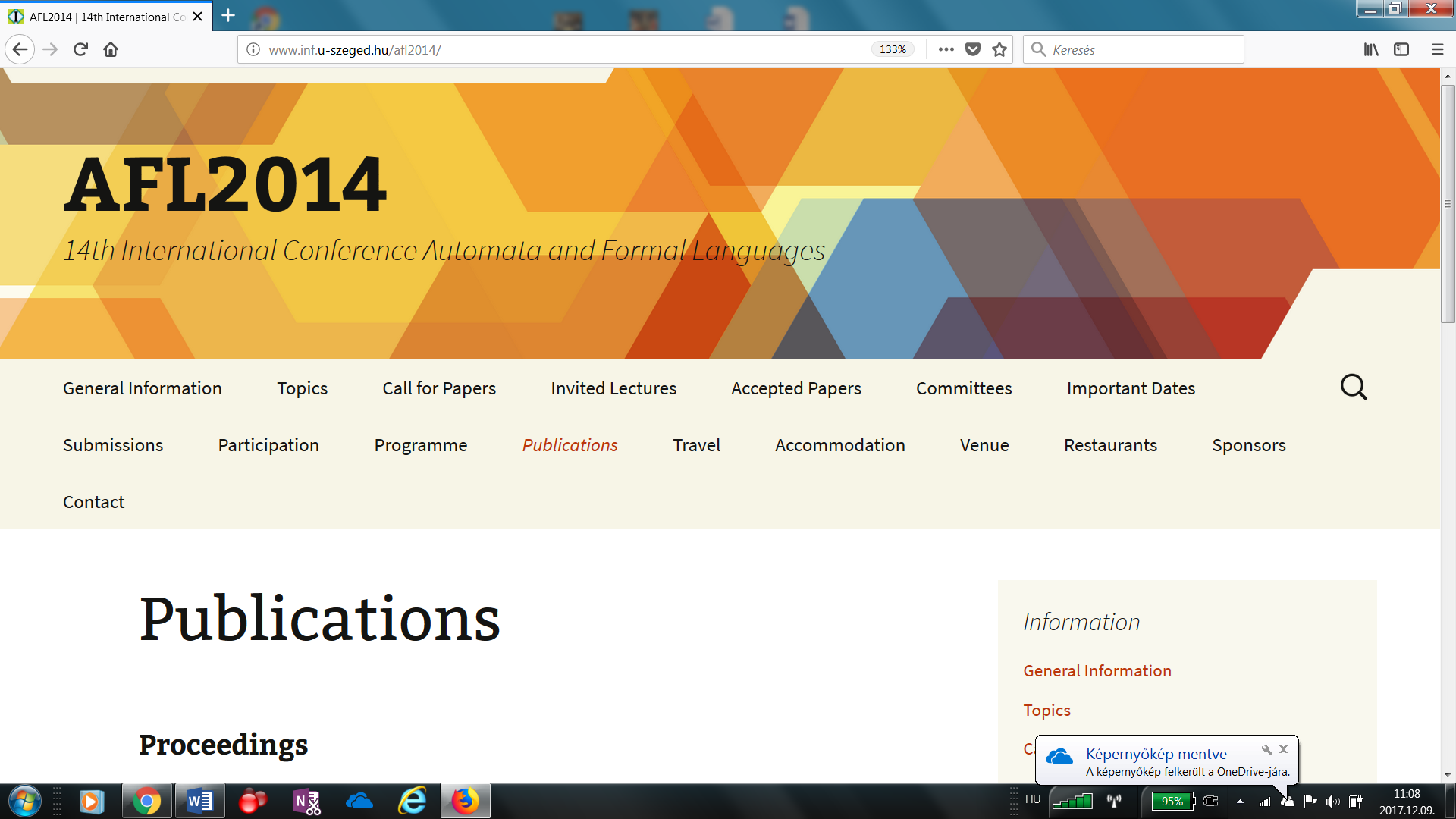Open Accepted Papers in navigation menu

coord(796,388)
